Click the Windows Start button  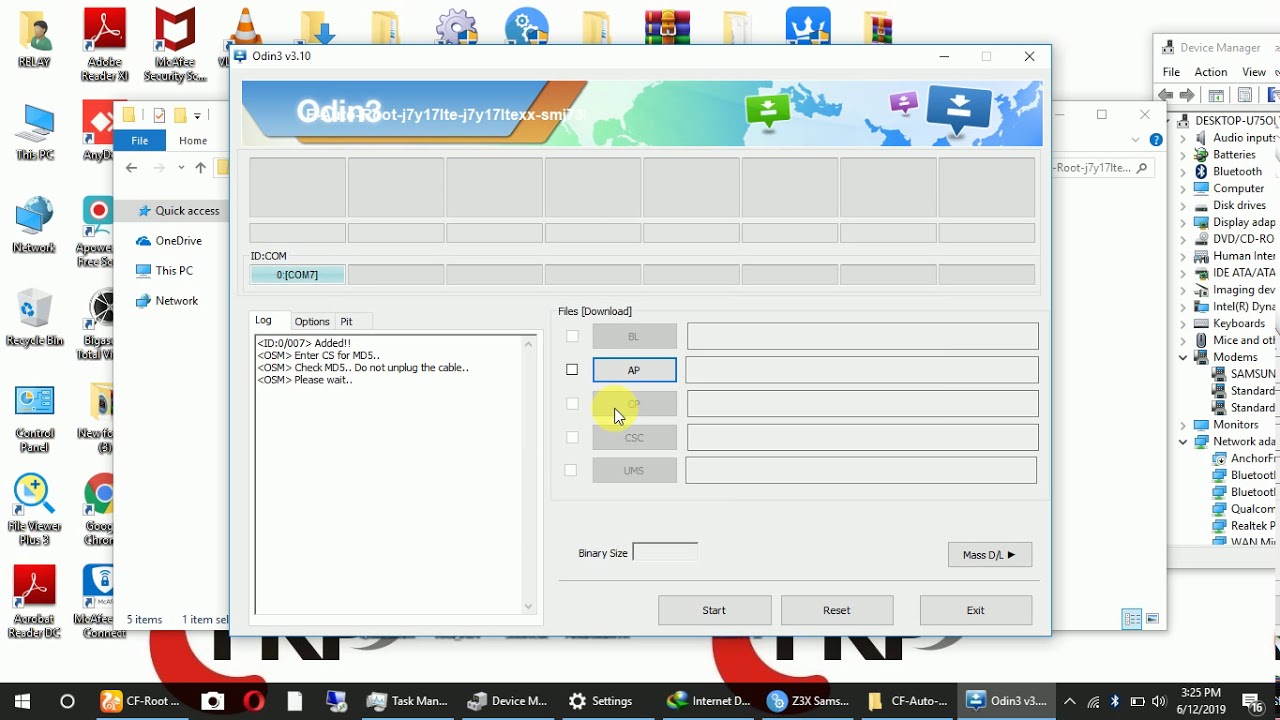click(22, 701)
